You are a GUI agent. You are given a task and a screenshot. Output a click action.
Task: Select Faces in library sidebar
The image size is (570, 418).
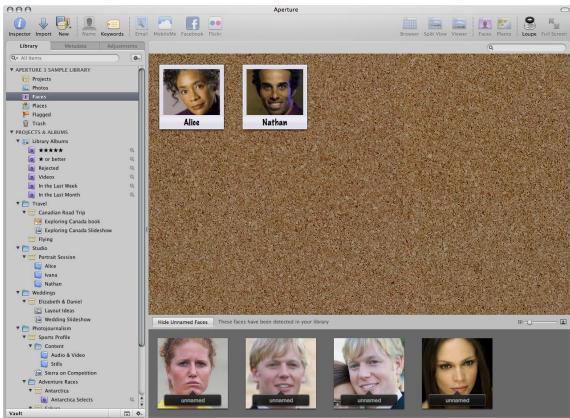(x=72, y=97)
